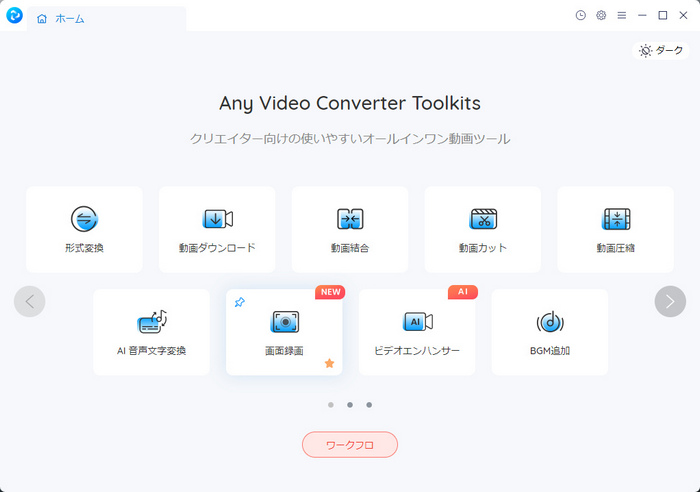Open the 画面録画 screen recorder tool
Image resolution: width=700 pixels, height=492 pixels.
pos(284,332)
